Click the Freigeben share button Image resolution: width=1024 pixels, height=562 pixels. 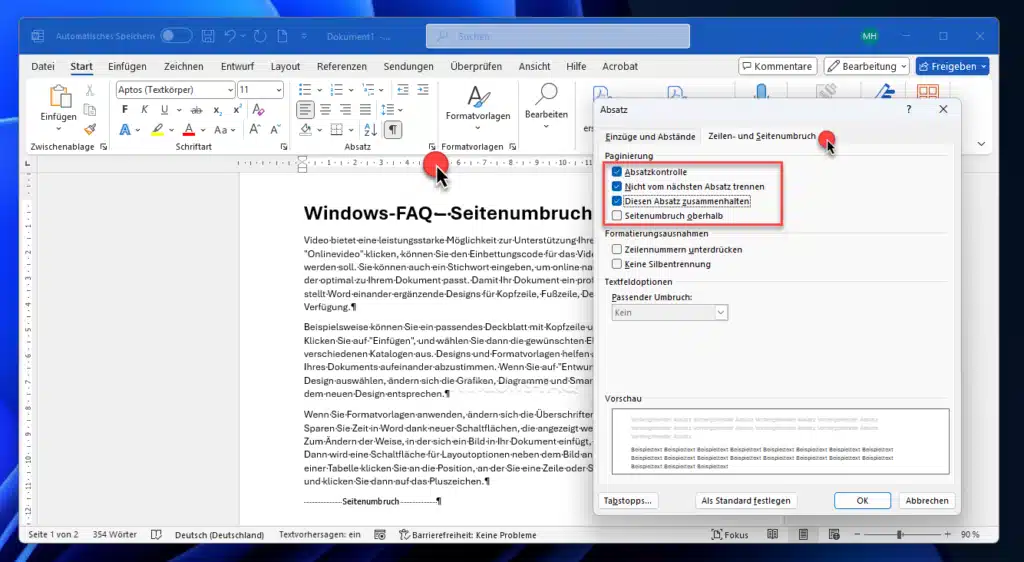pos(952,66)
